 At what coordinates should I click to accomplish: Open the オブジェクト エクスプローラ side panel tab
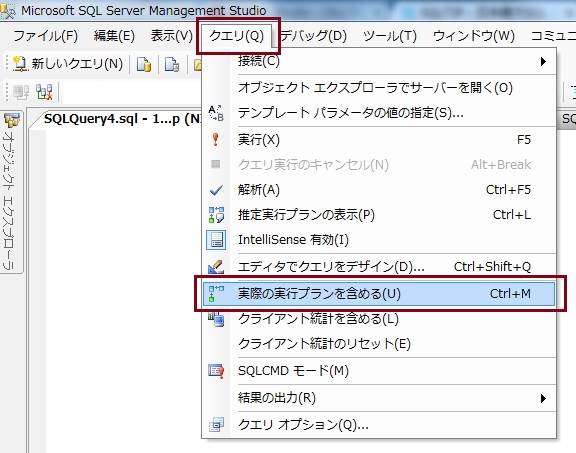tap(11, 192)
